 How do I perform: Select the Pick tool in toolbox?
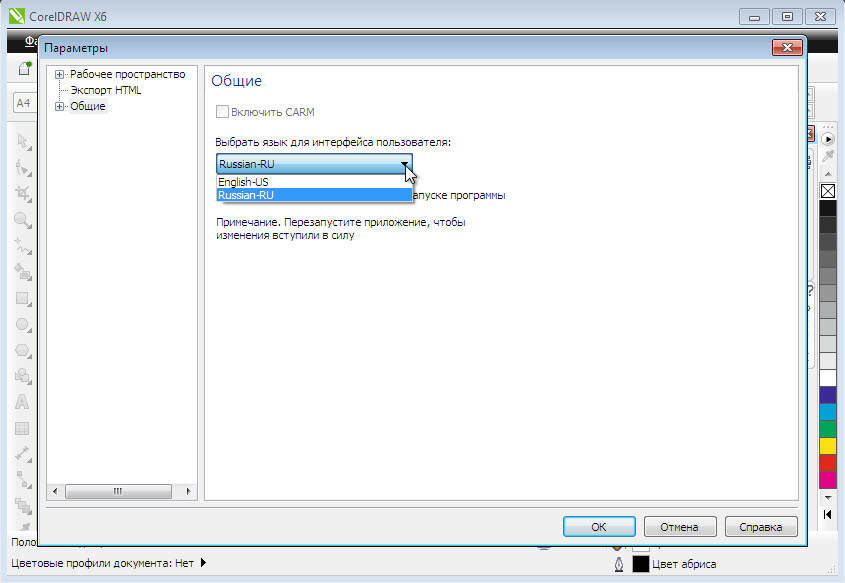21,142
